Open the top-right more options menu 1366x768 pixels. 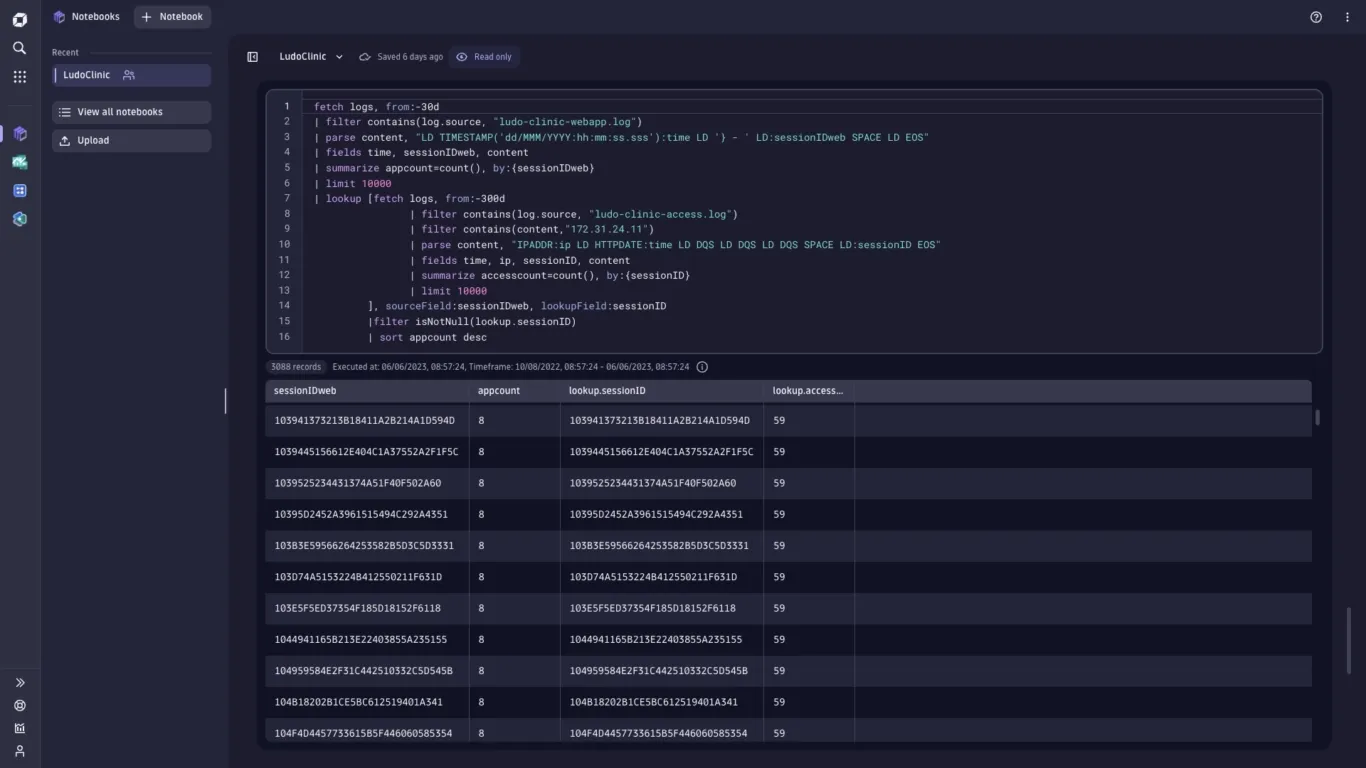click(1347, 17)
